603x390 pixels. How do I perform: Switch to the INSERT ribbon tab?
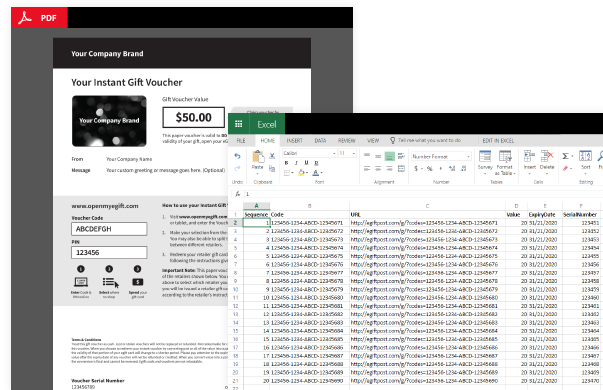[x=294, y=140]
